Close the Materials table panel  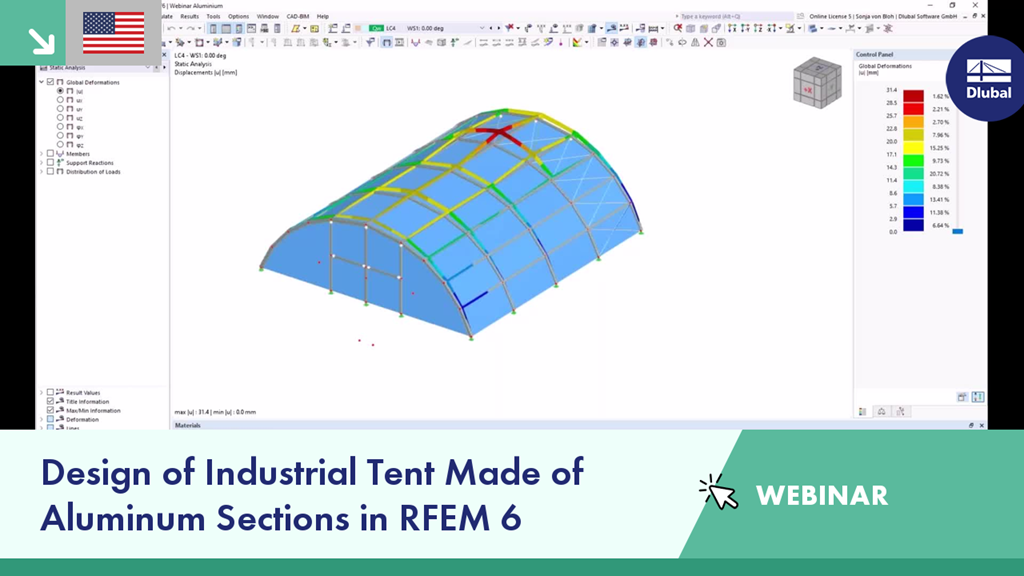click(x=982, y=425)
